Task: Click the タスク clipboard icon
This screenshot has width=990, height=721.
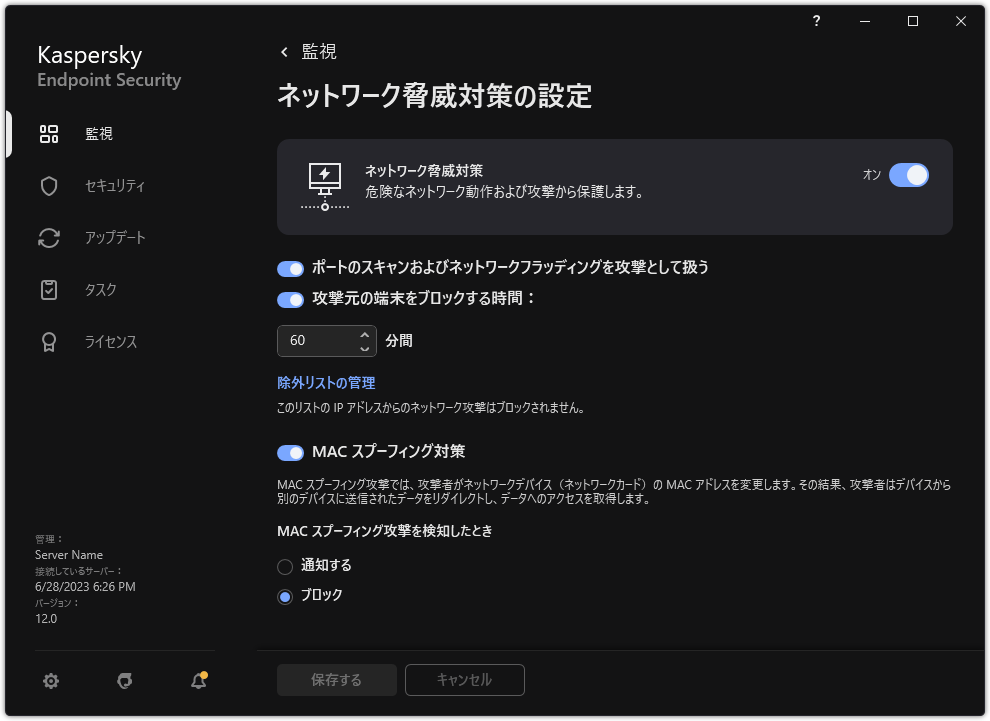Action: coord(48,289)
